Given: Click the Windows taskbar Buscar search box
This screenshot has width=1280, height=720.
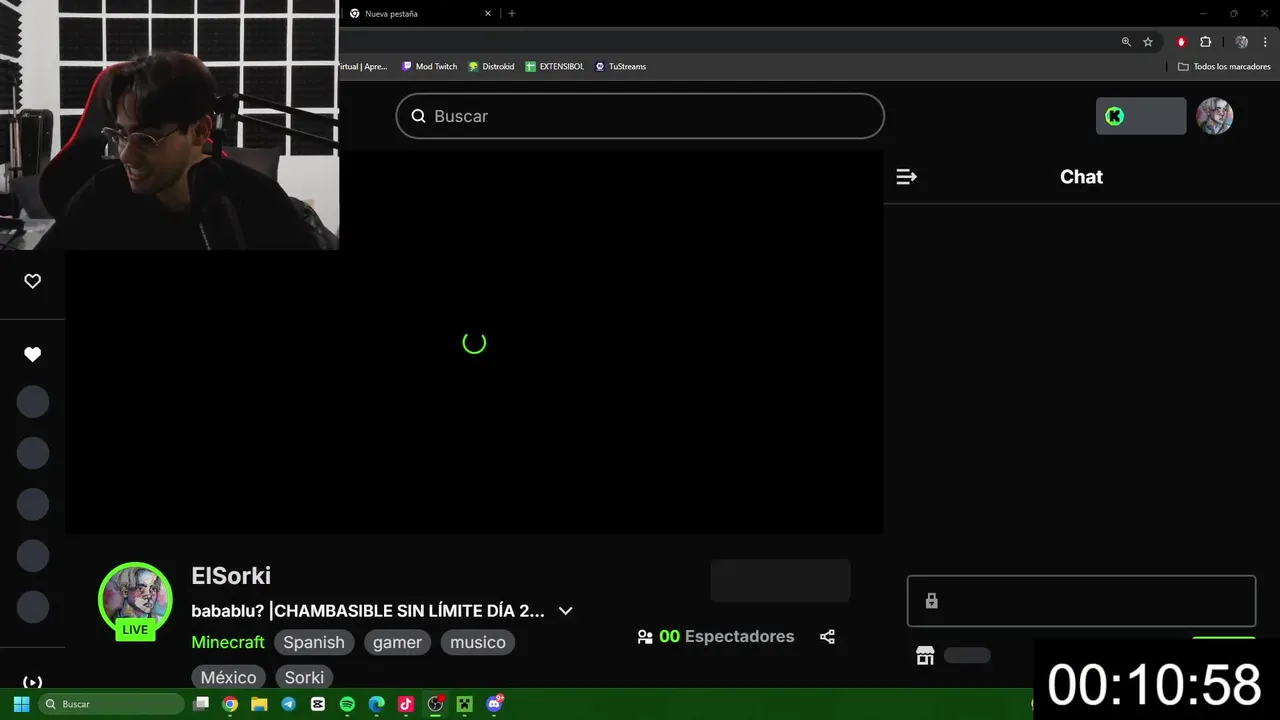Looking at the screenshot, I should pyautogui.click(x=112, y=704).
